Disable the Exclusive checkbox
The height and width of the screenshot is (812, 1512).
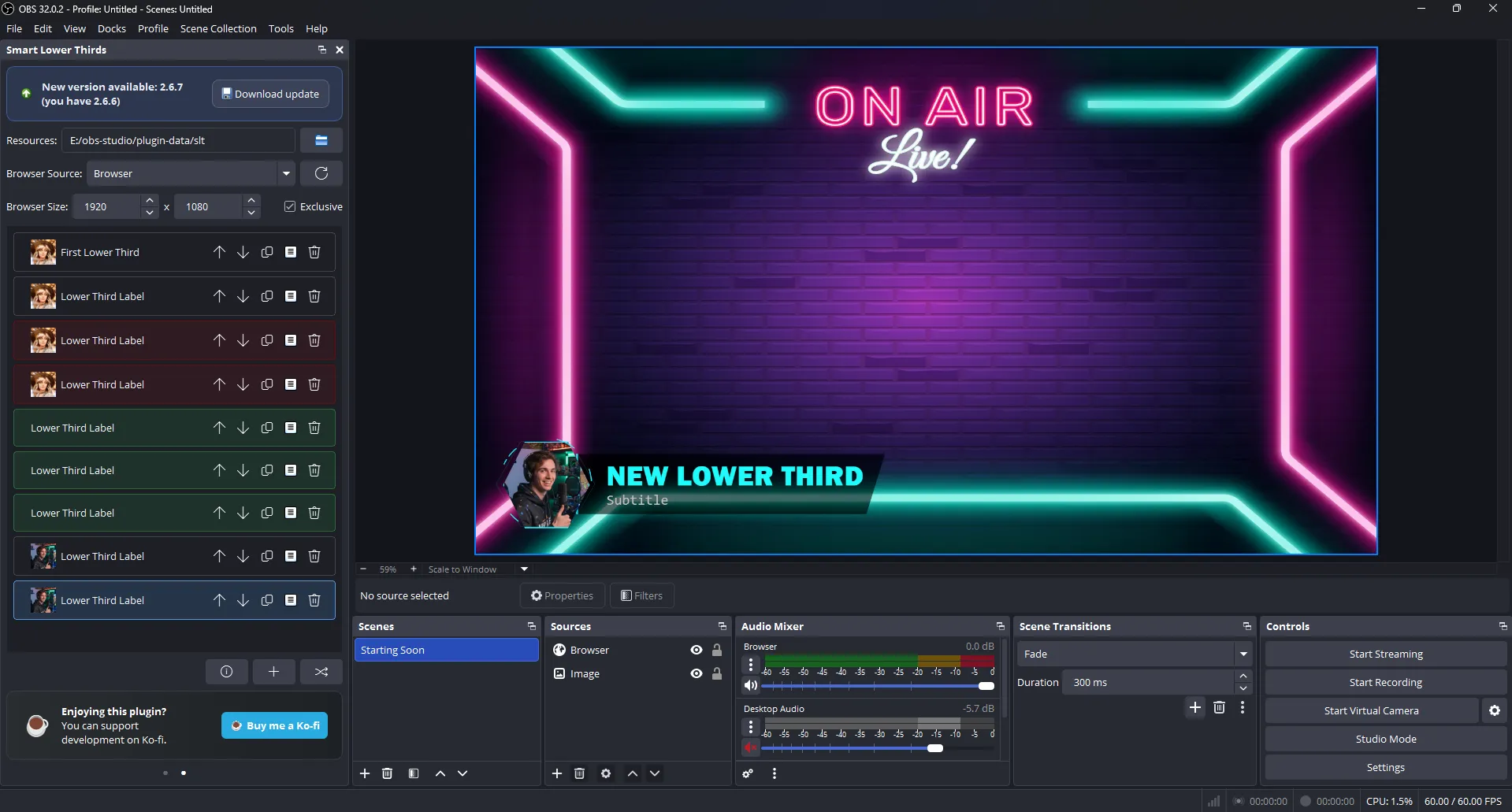pyautogui.click(x=290, y=206)
